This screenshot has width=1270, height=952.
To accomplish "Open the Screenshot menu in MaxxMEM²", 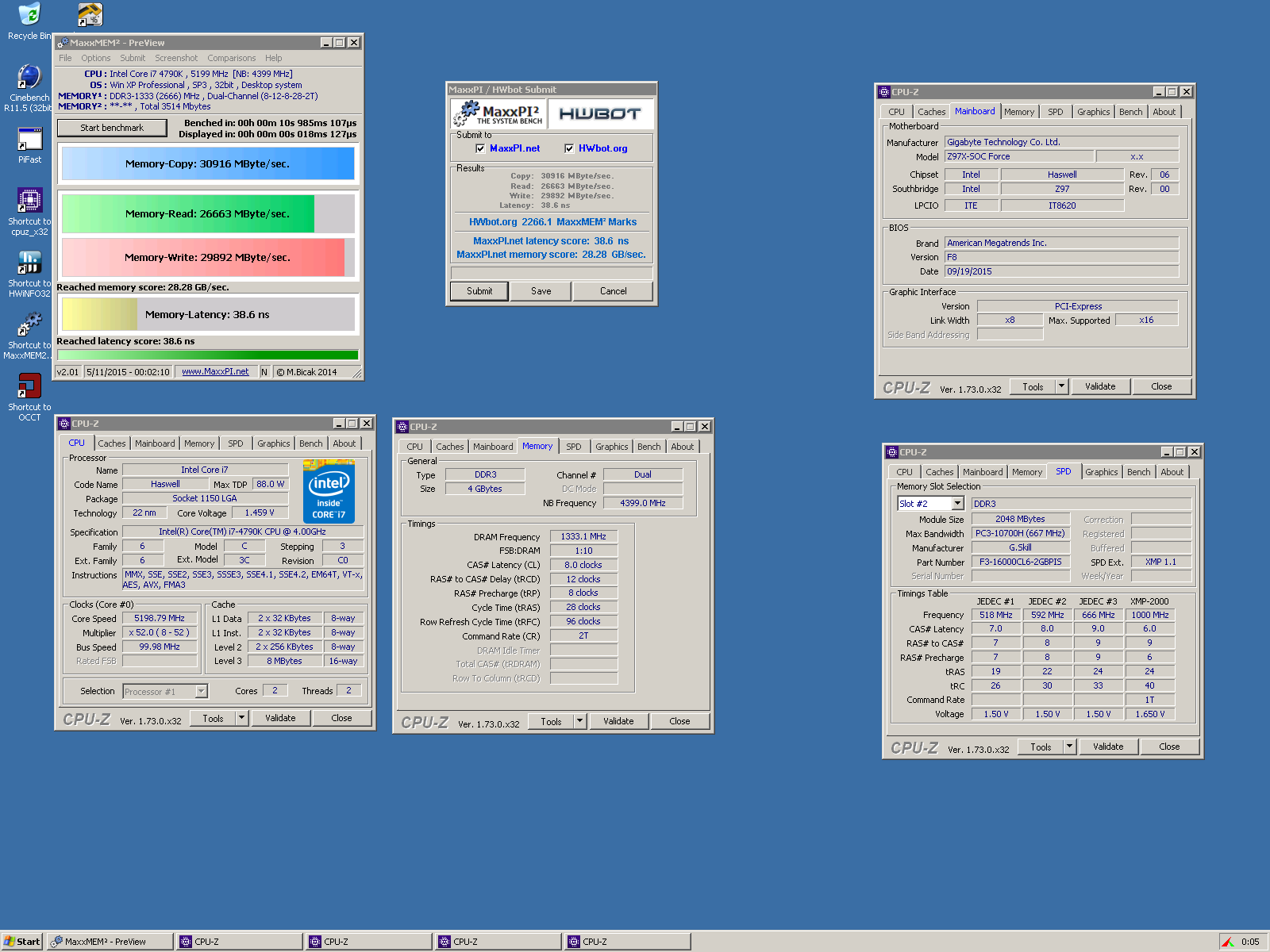I will coord(176,58).
